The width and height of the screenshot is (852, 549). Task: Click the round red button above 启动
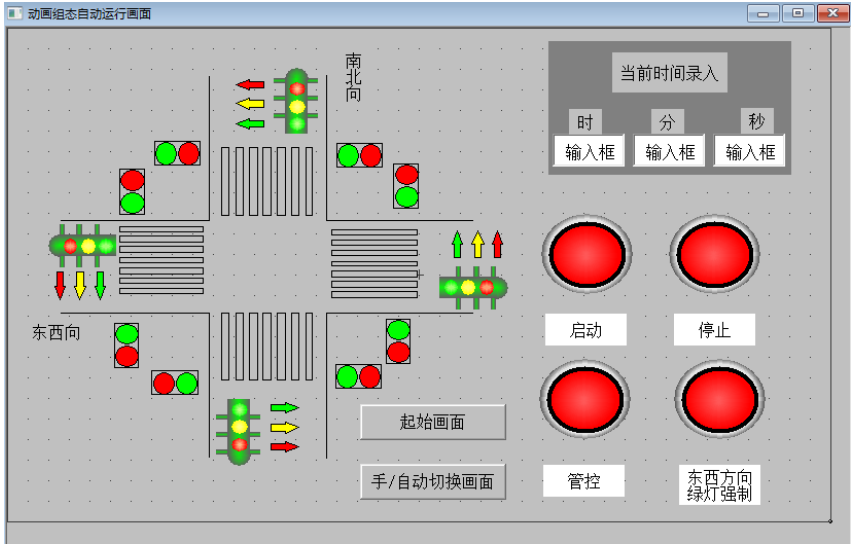click(x=587, y=254)
